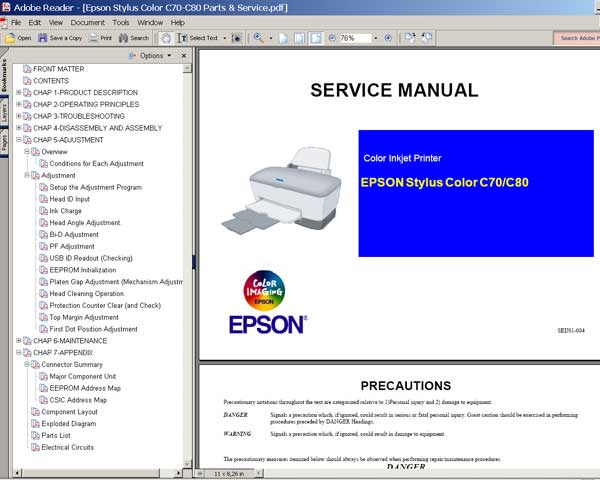This screenshot has height=480, width=600.
Task: Close the bookmarks navigation pane
Action: pyautogui.click(x=184, y=56)
